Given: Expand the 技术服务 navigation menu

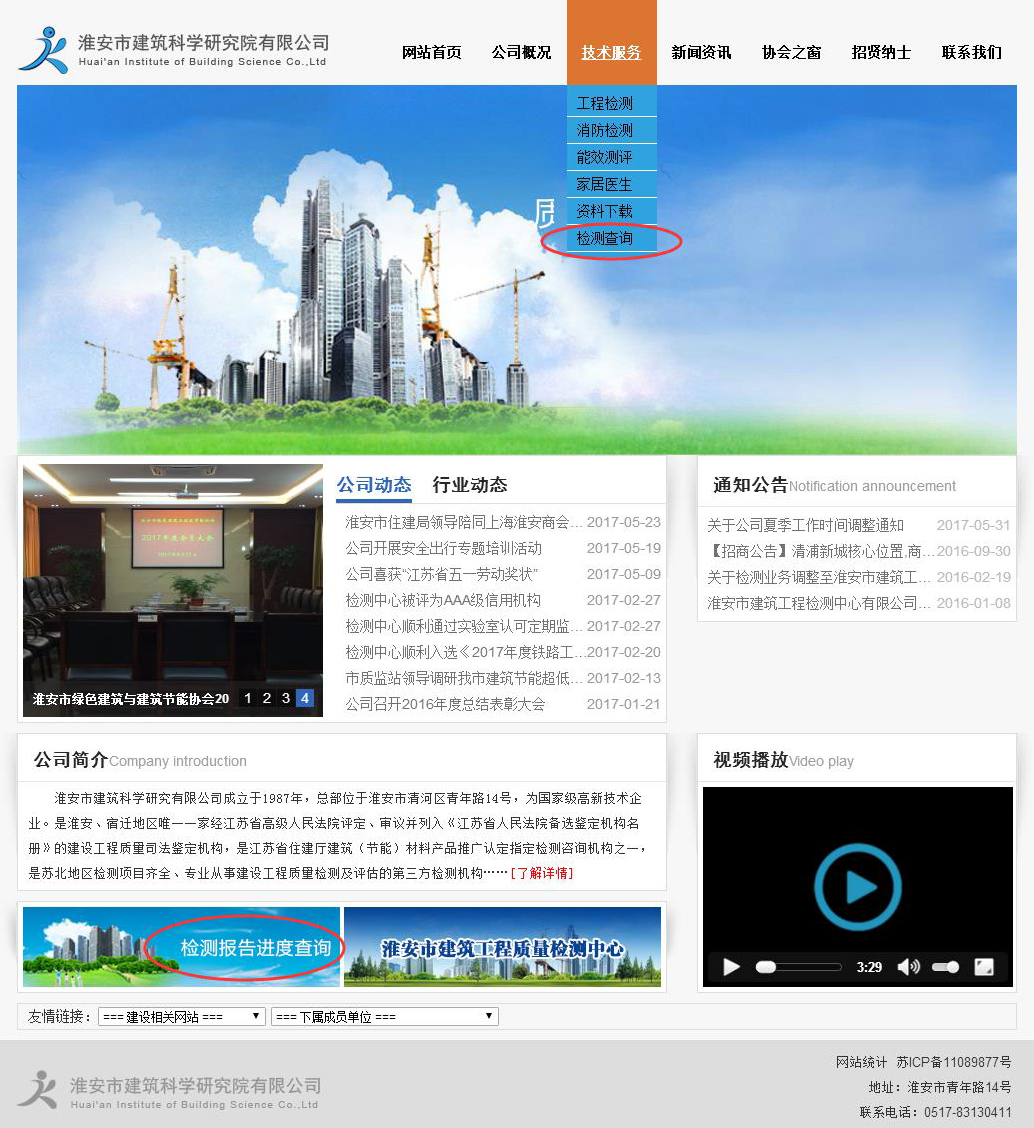Looking at the screenshot, I should click(611, 53).
